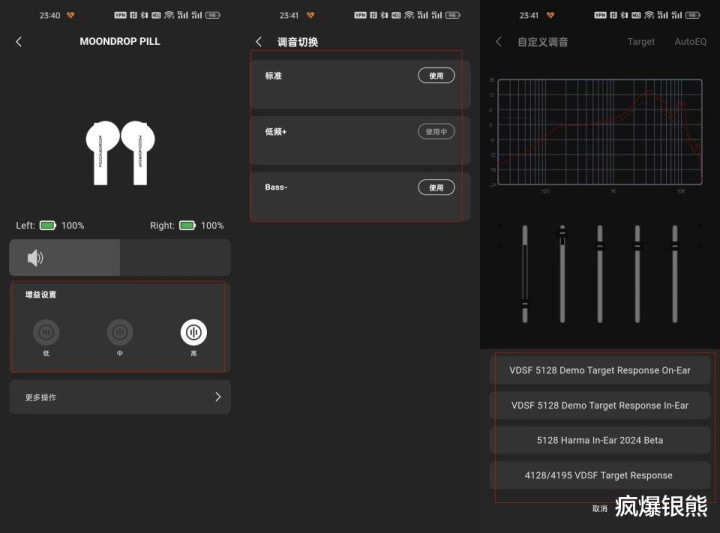Tap the earbuds product image
Image resolution: width=720 pixels, height=533 pixels.
120,153
